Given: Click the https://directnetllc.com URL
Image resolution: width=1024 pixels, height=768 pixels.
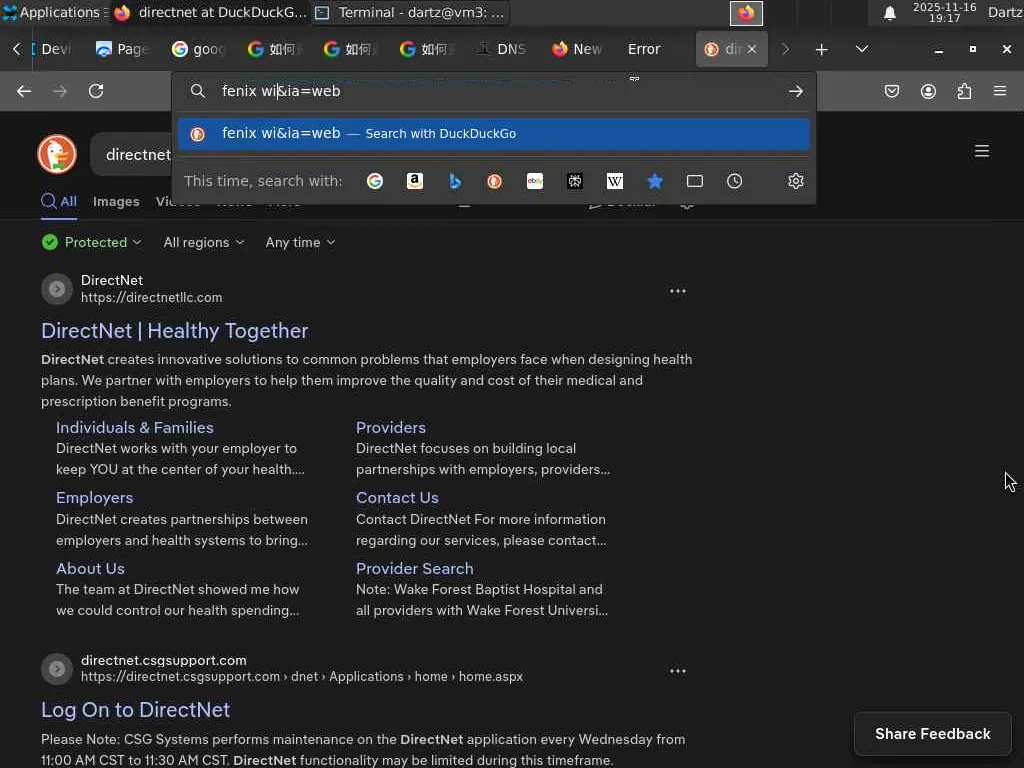Looking at the screenshot, I should [x=152, y=298].
